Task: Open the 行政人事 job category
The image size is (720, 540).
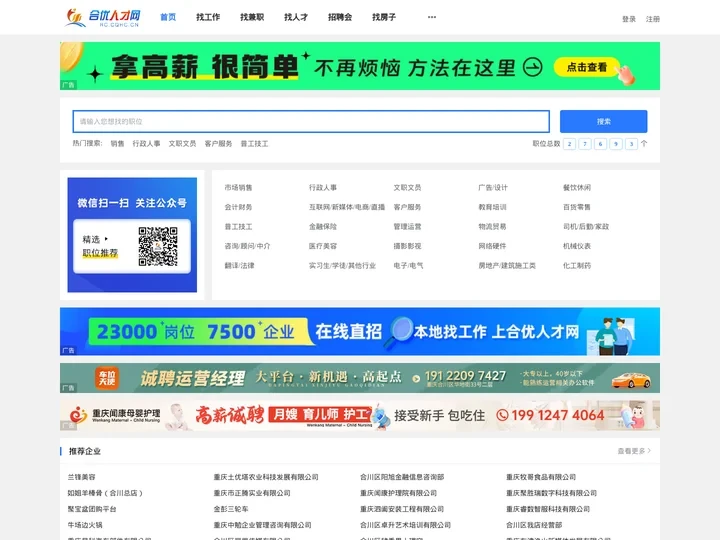Action: (x=323, y=187)
